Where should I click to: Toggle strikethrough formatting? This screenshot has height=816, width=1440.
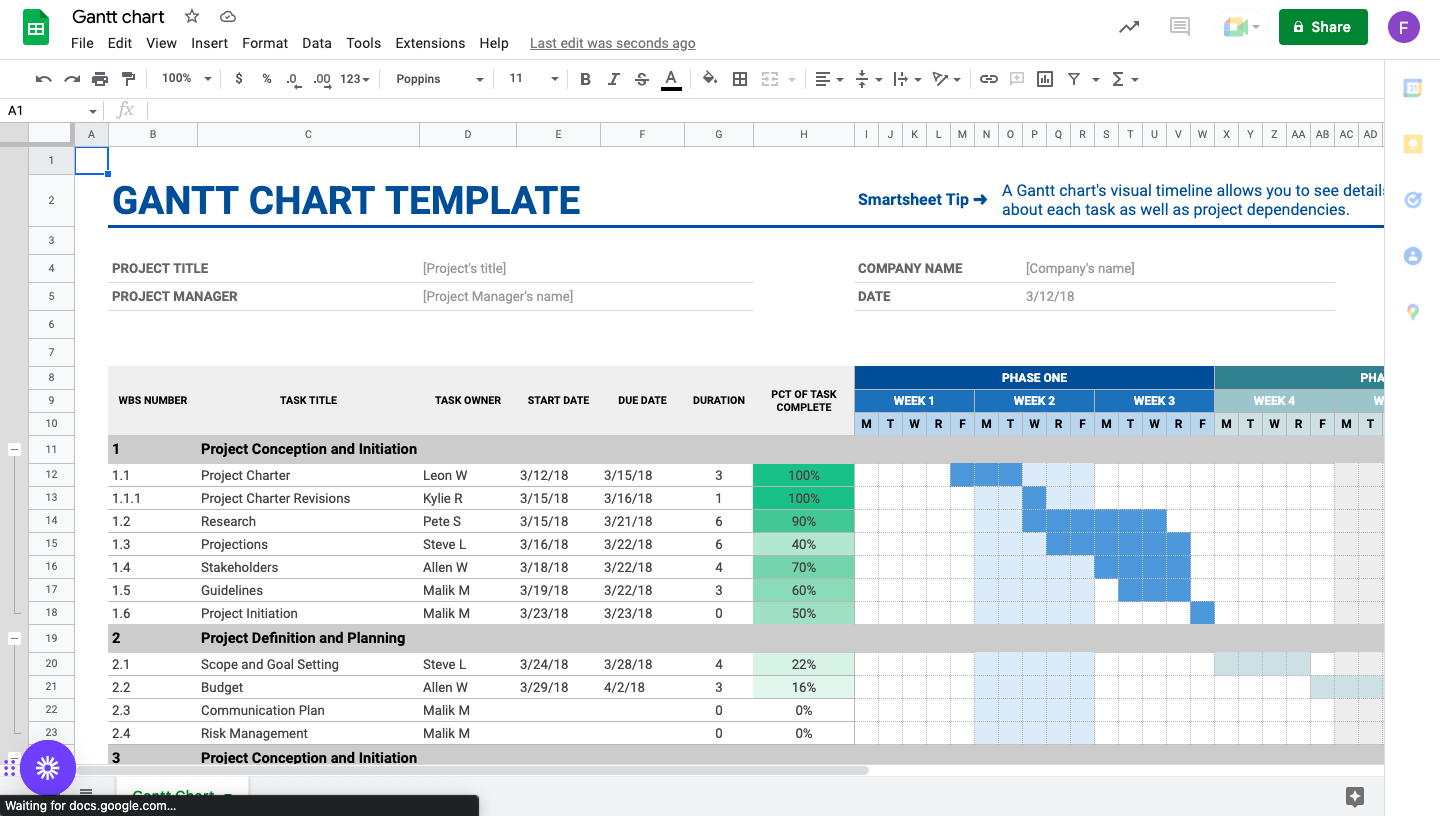(642, 79)
